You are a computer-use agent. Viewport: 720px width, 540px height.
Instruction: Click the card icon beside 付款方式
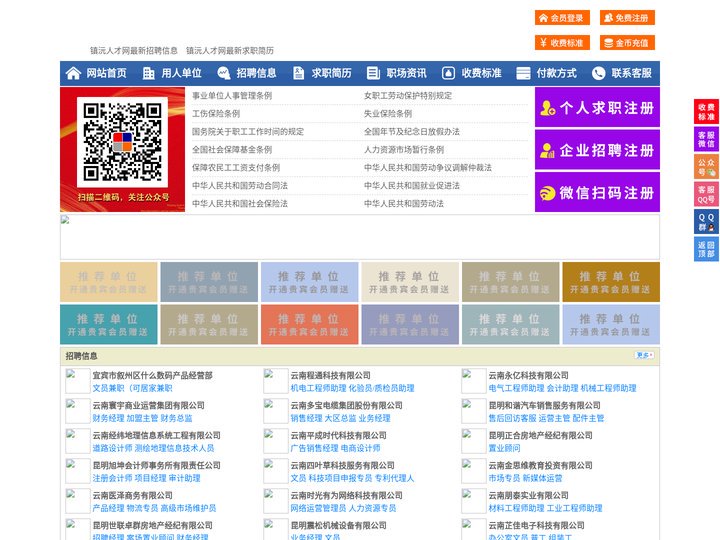[x=523, y=73]
